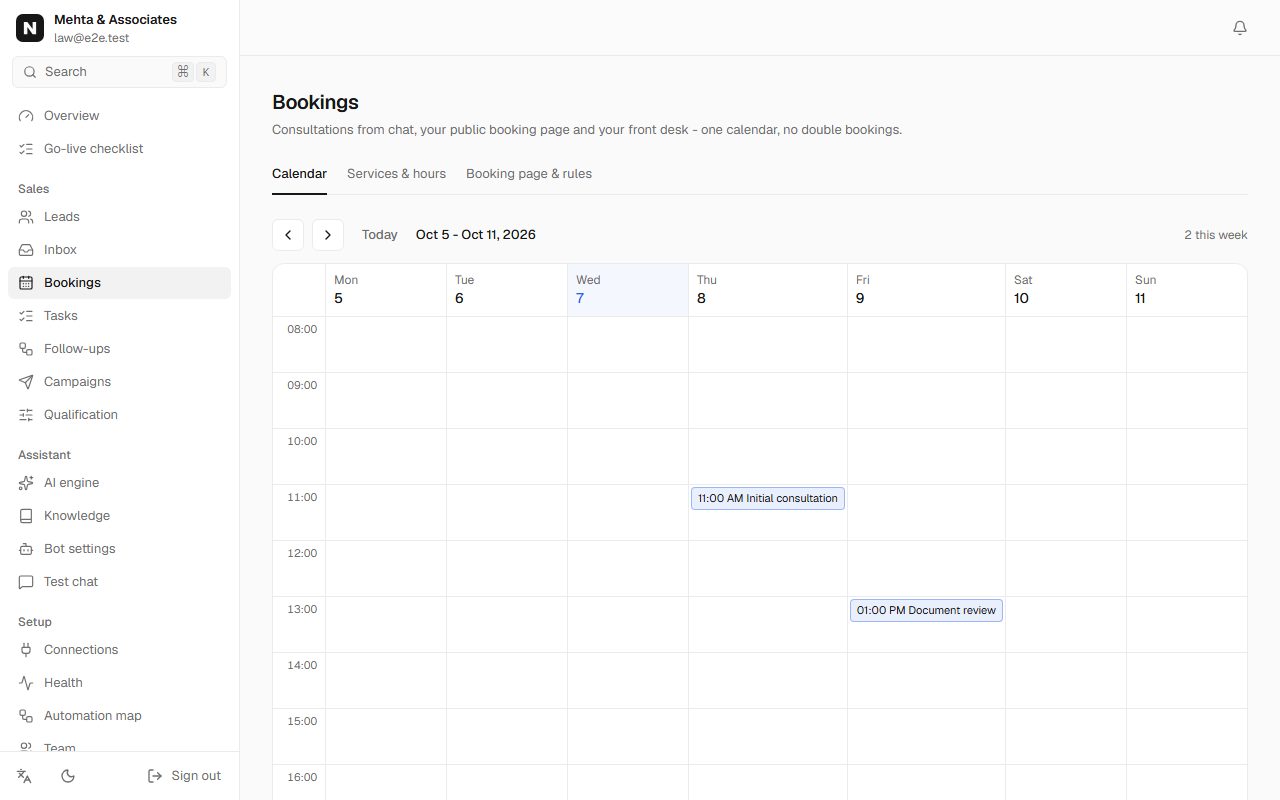Click the Qualification sliders icon

[x=26, y=415]
